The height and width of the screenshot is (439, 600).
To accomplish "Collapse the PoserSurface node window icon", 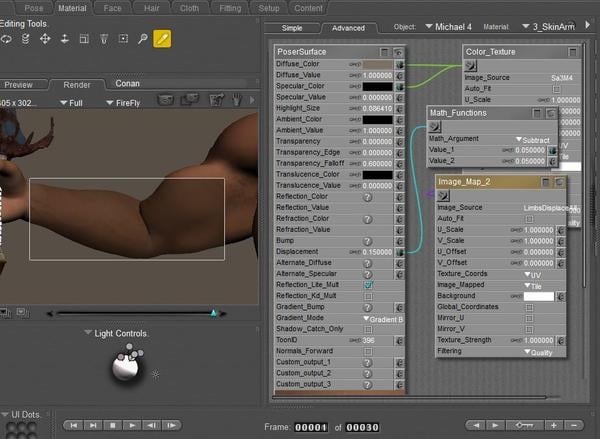I will (x=384, y=52).
